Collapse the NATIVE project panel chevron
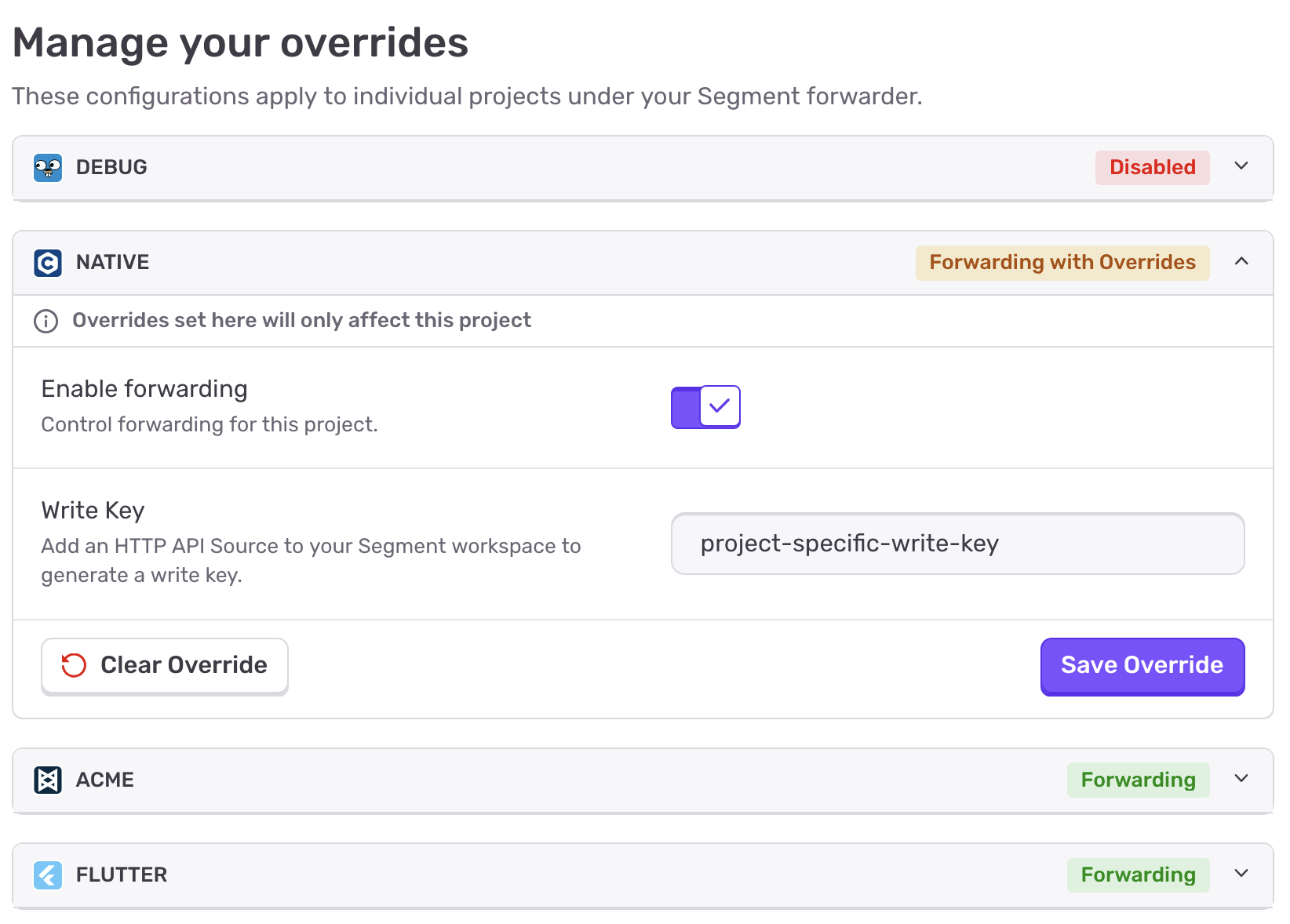This screenshot has height=924, width=1290. point(1241,262)
